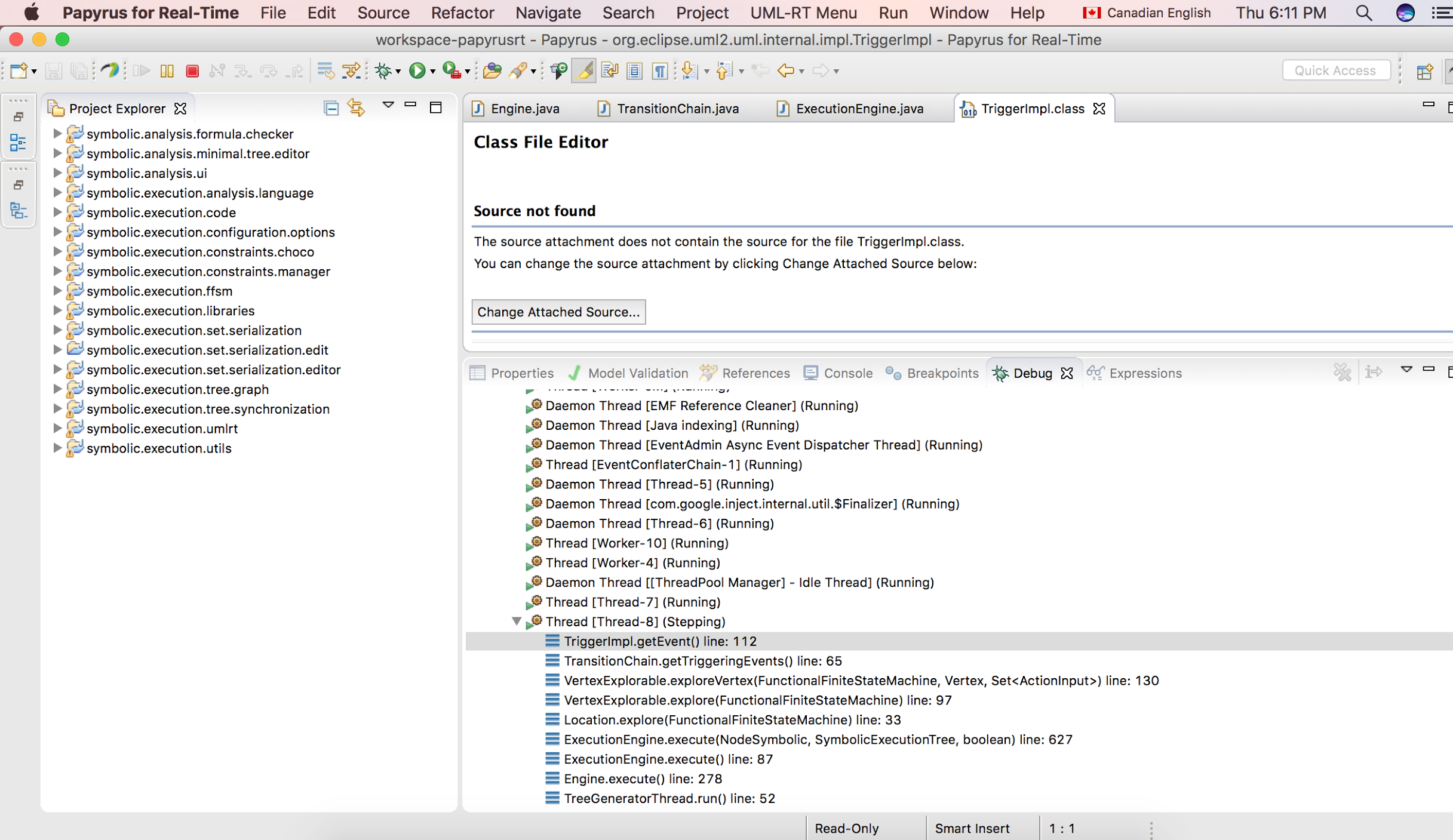Click the Change Attached Source button
The width and height of the screenshot is (1453, 840).
(558, 311)
